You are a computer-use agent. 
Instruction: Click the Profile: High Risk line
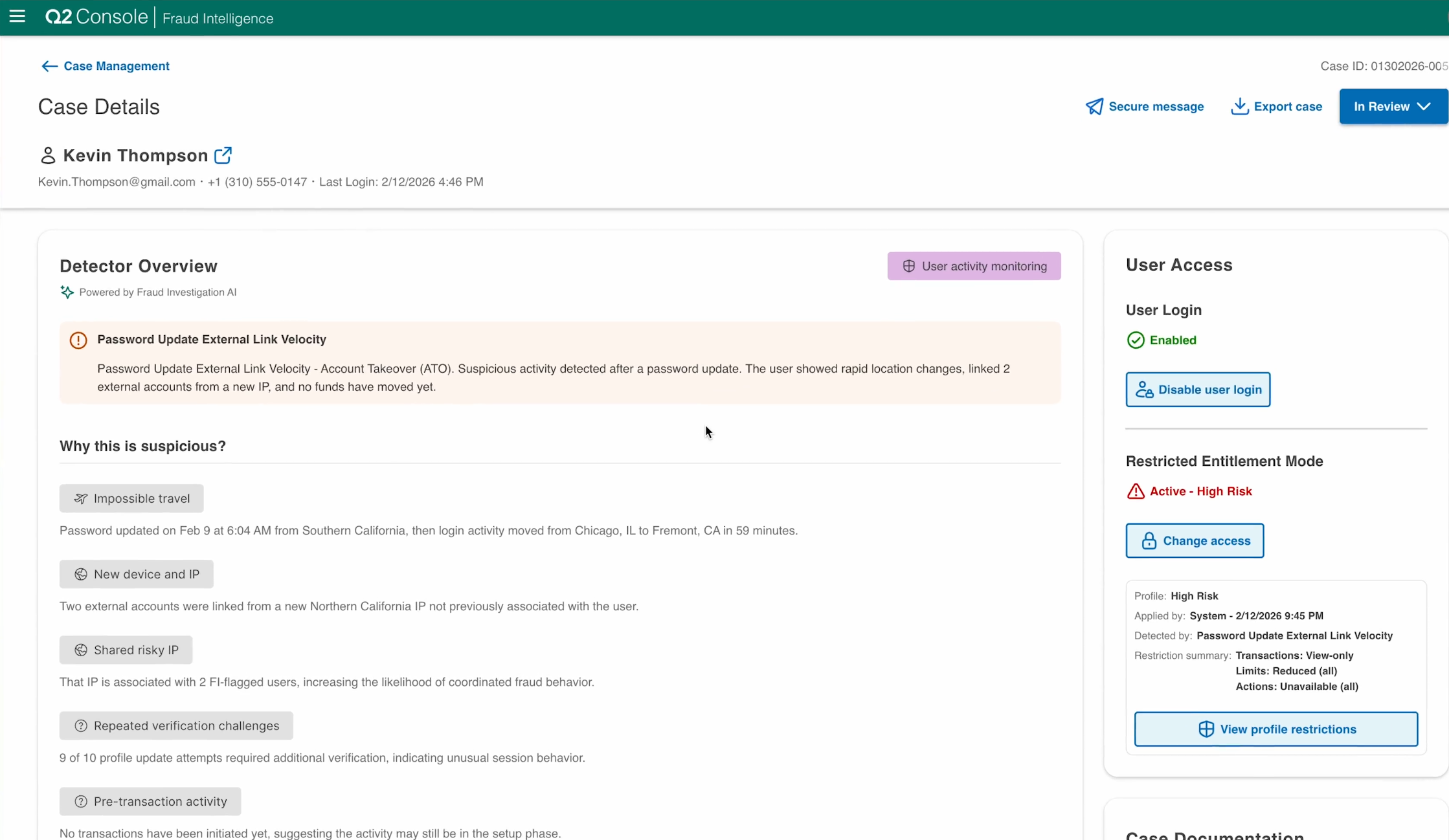[x=1176, y=596]
